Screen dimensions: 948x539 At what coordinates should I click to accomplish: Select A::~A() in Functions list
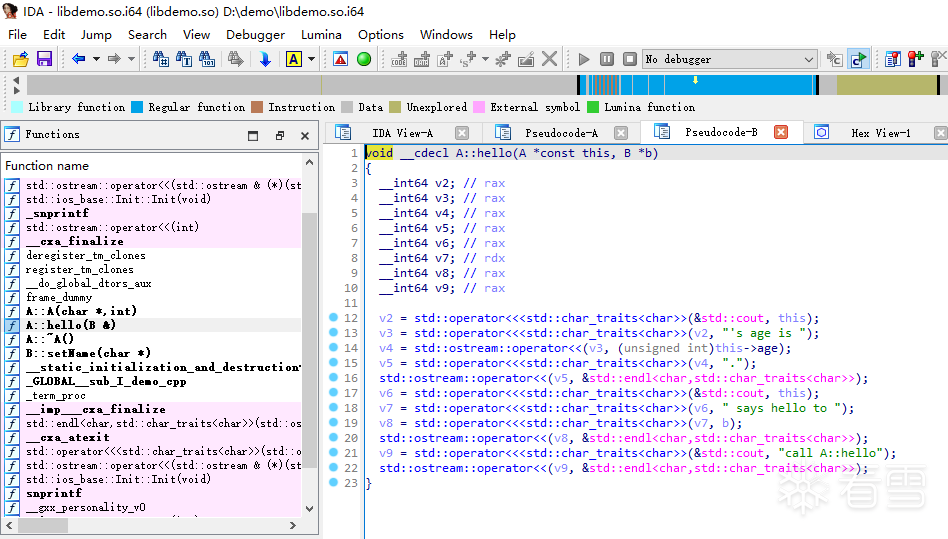pos(50,339)
